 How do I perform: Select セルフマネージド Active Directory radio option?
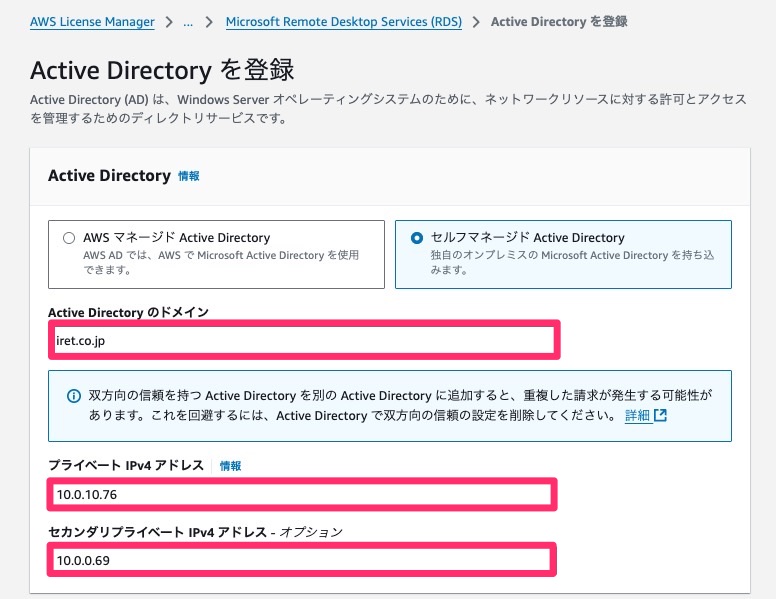tap(417, 238)
